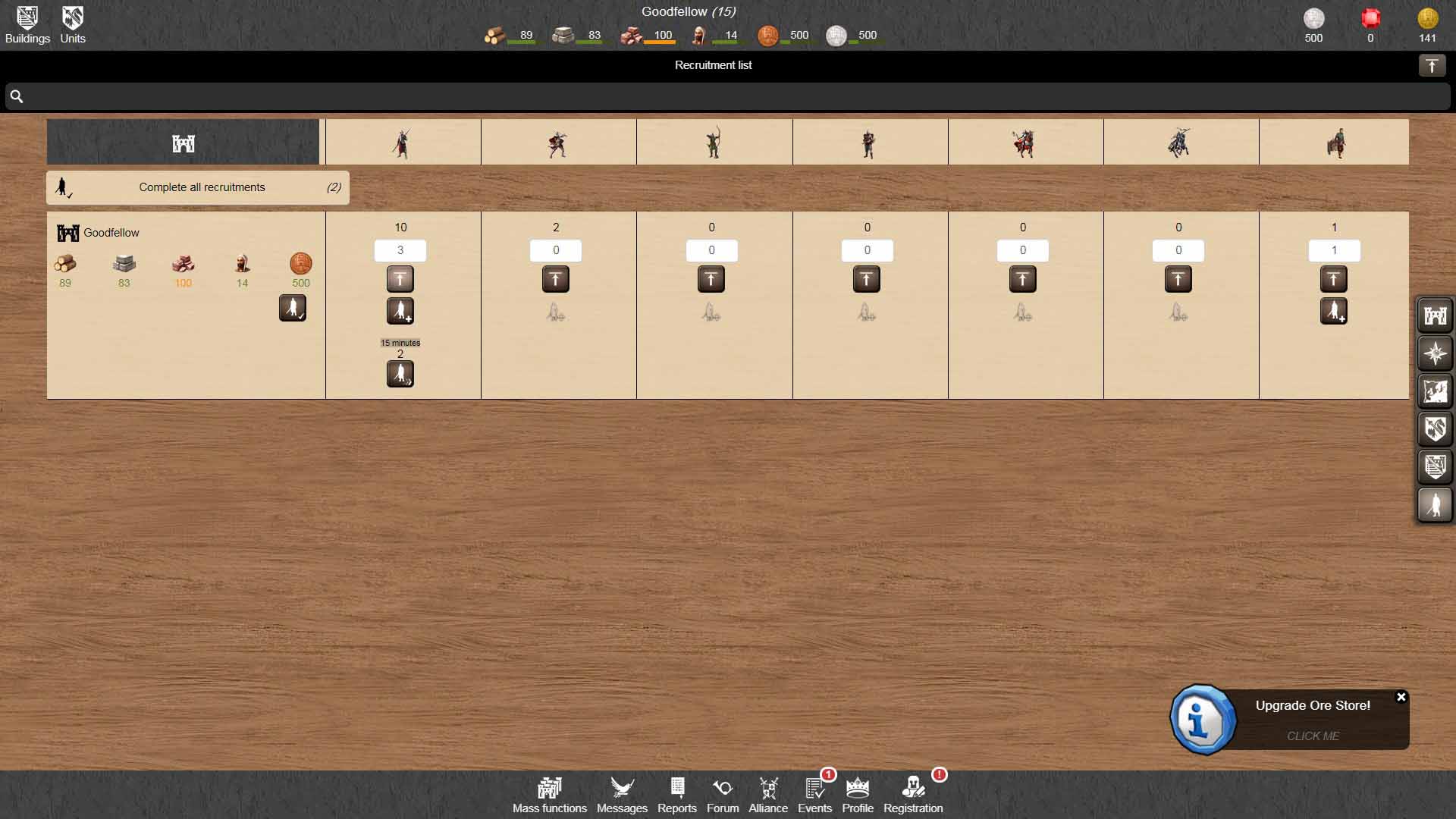Click the red ruby currency icon
Screen dimensions: 1456x819
[1370, 19]
